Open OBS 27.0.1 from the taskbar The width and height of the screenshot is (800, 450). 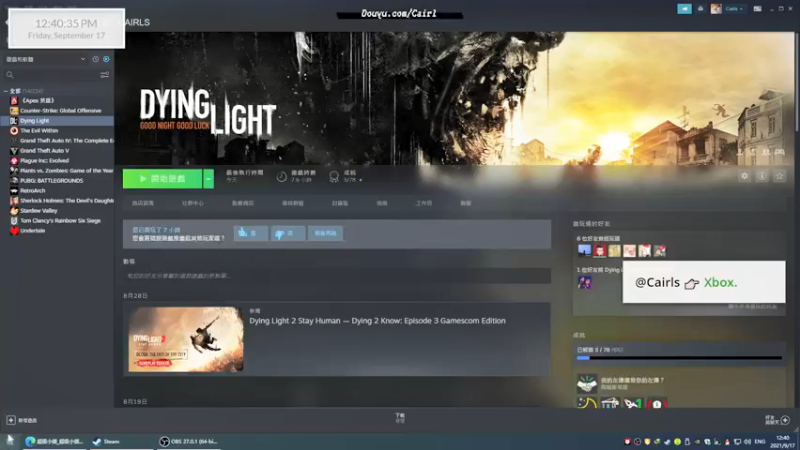[188, 442]
